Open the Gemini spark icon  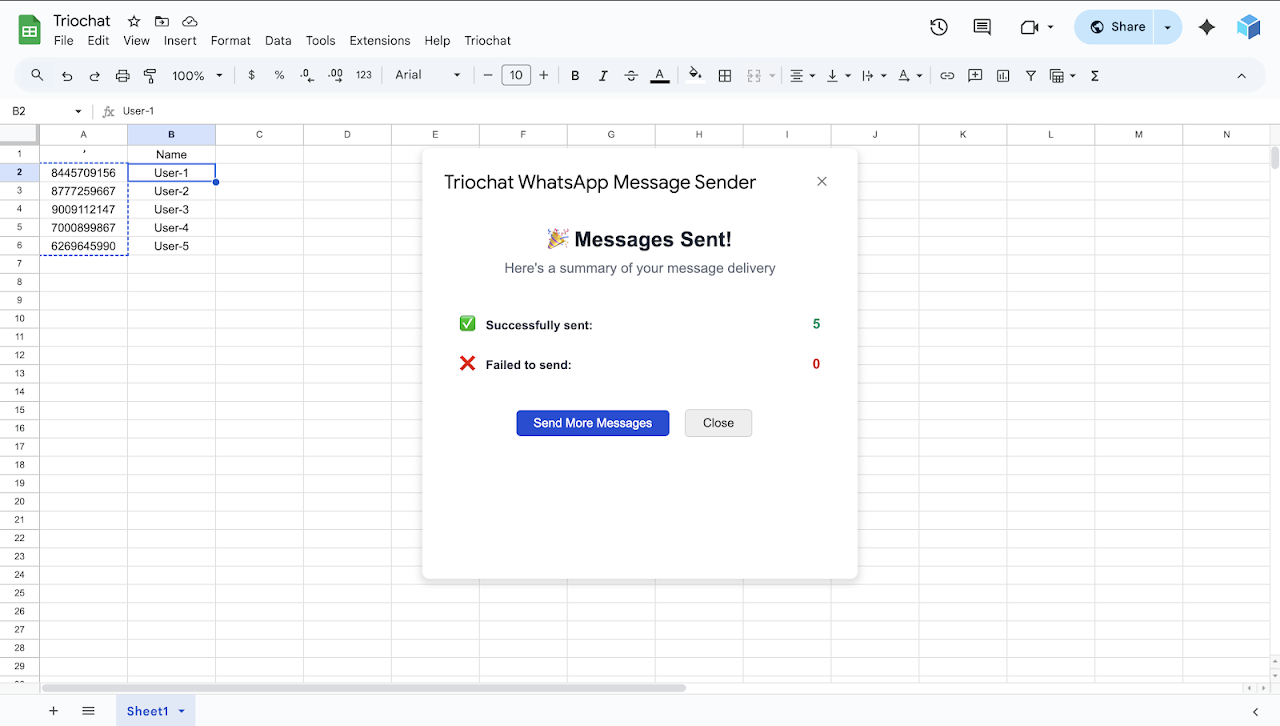click(x=1207, y=27)
